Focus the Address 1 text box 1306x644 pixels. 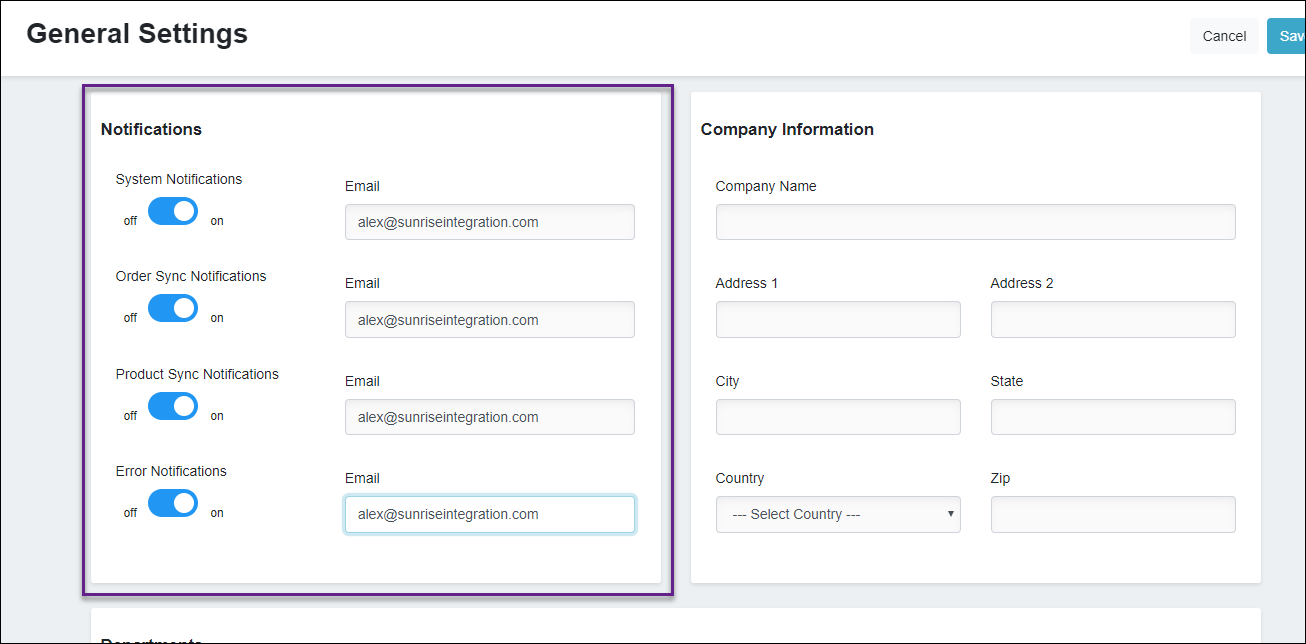tap(838, 320)
